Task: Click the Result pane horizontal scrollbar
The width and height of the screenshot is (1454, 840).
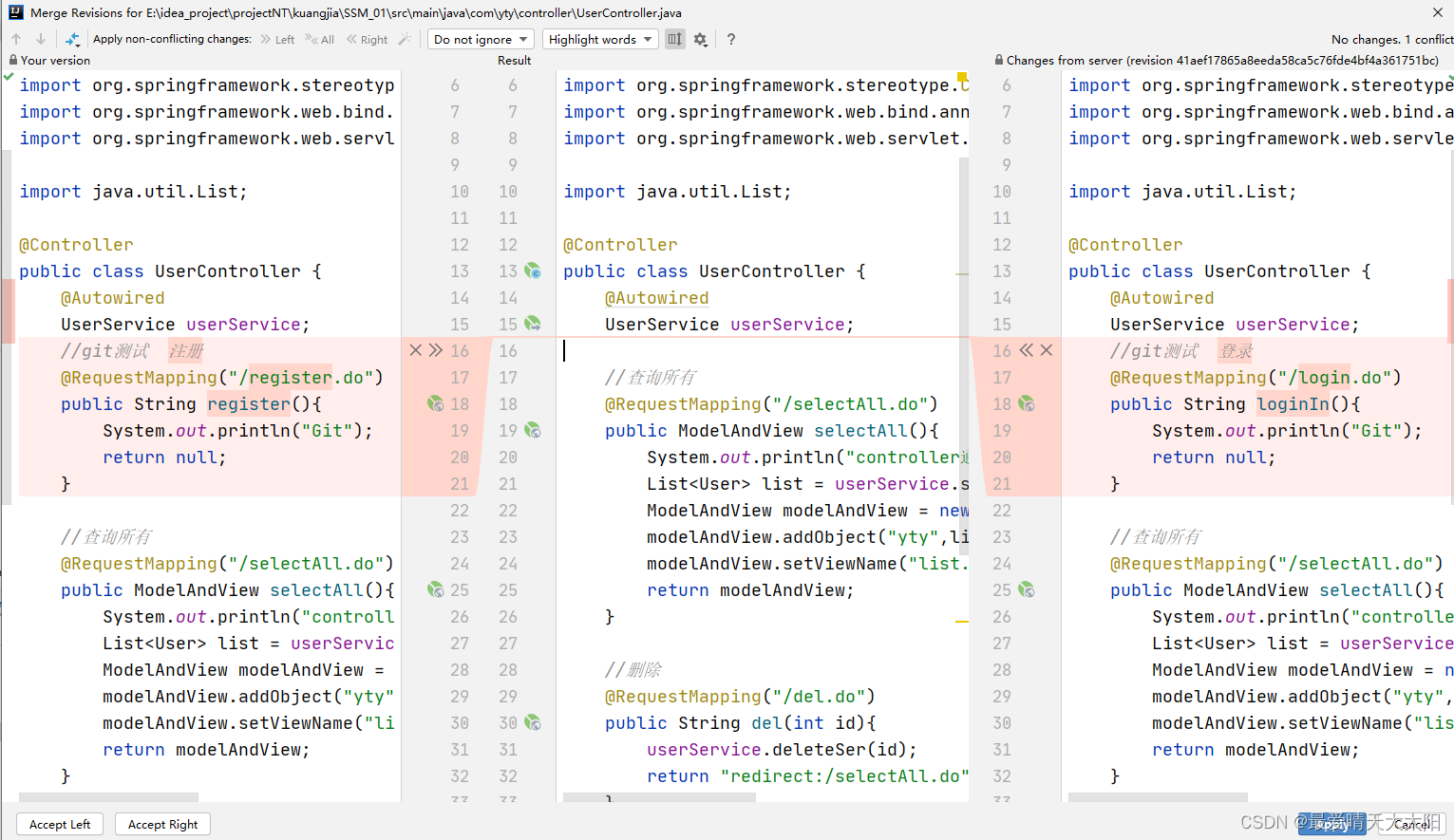Action: click(659, 797)
